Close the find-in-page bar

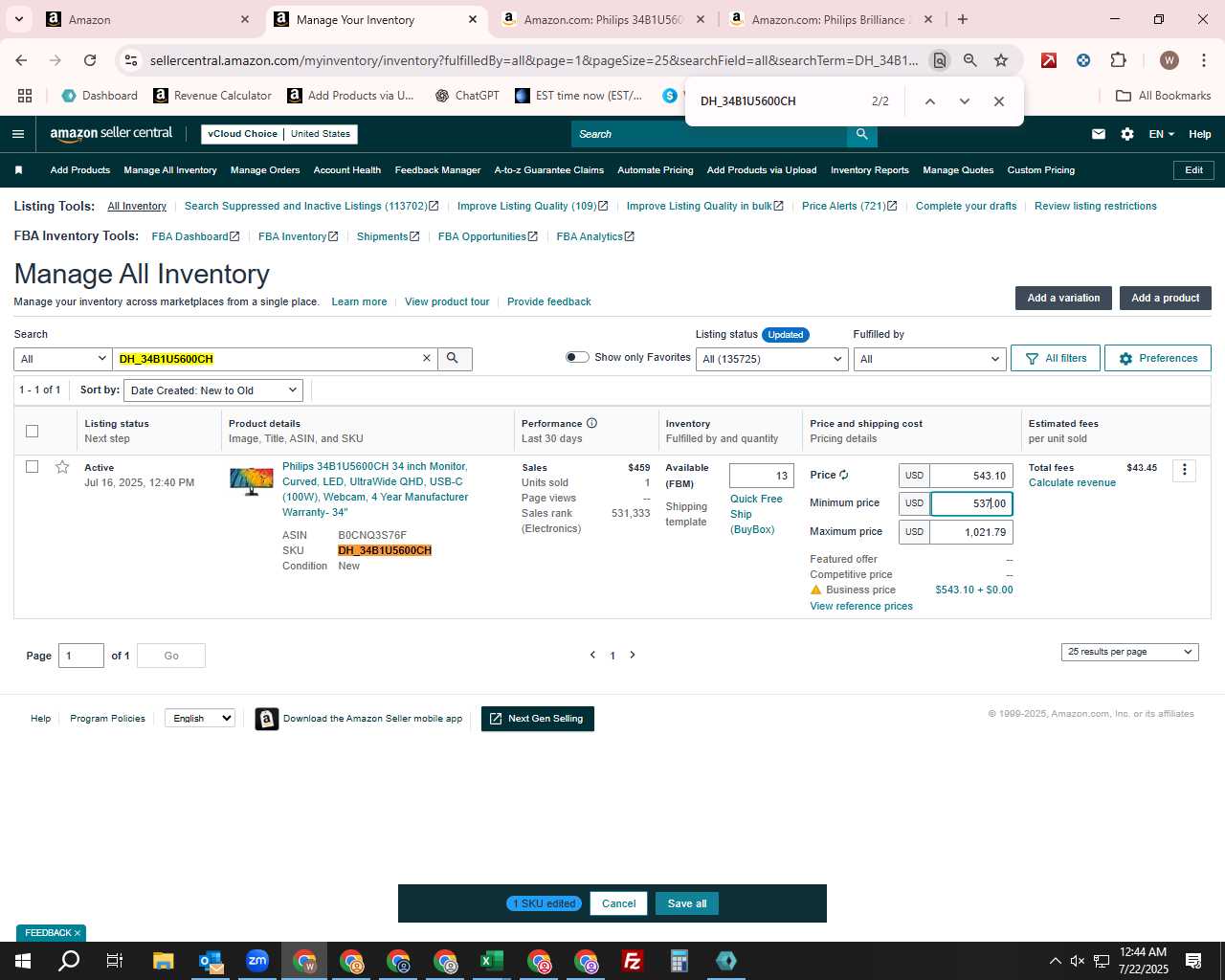point(999,101)
